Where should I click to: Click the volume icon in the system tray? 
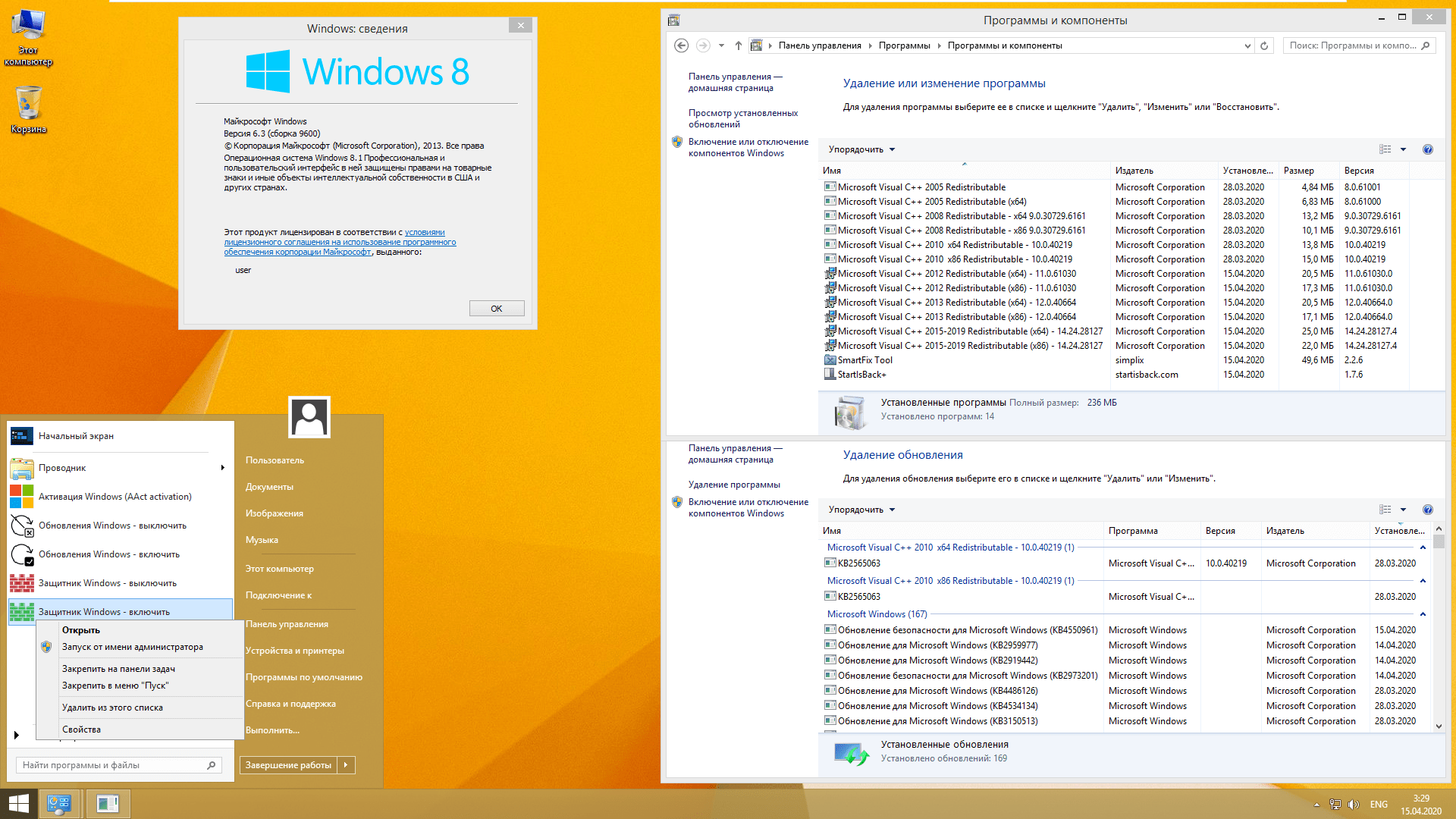(1354, 805)
